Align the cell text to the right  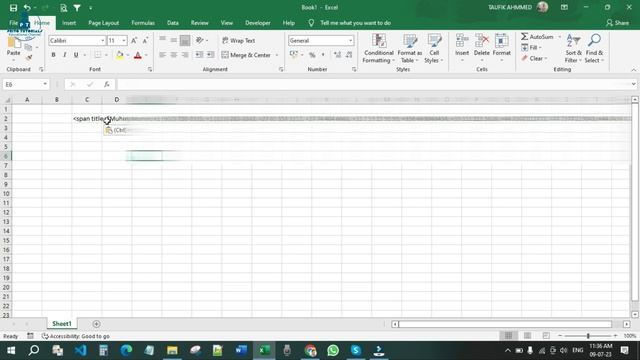[185, 55]
